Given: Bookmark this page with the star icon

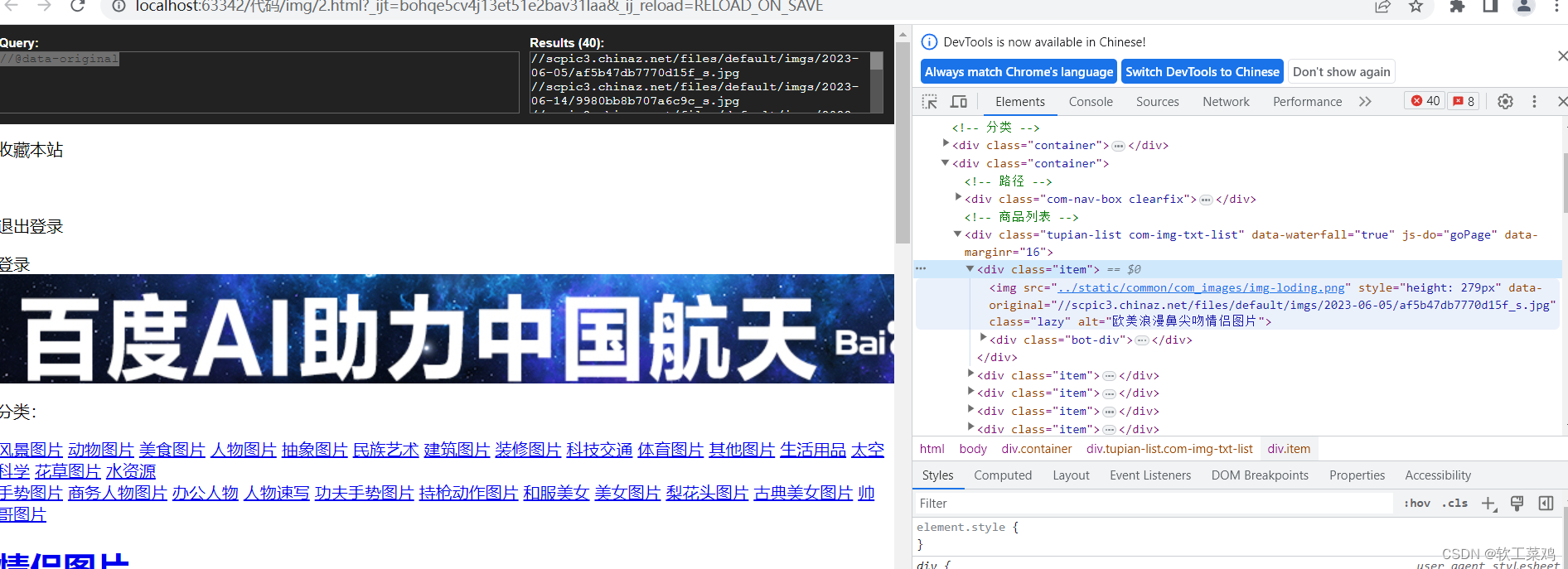Looking at the screenshot, I should [1416, 7].
